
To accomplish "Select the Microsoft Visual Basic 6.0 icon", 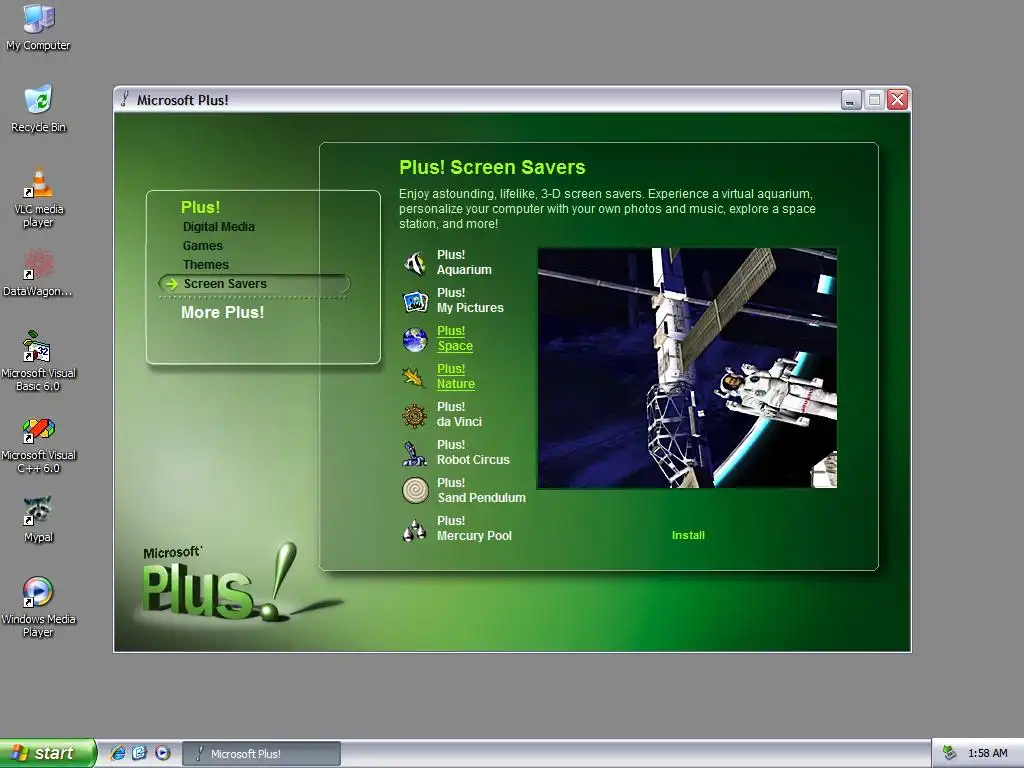I will point(38,360).
